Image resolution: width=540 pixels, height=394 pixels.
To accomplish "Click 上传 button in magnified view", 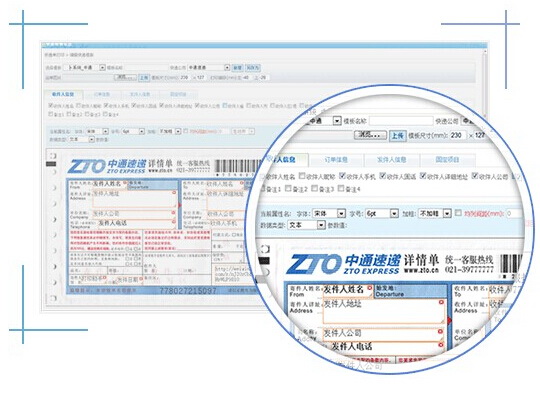I will coord(397,135).
